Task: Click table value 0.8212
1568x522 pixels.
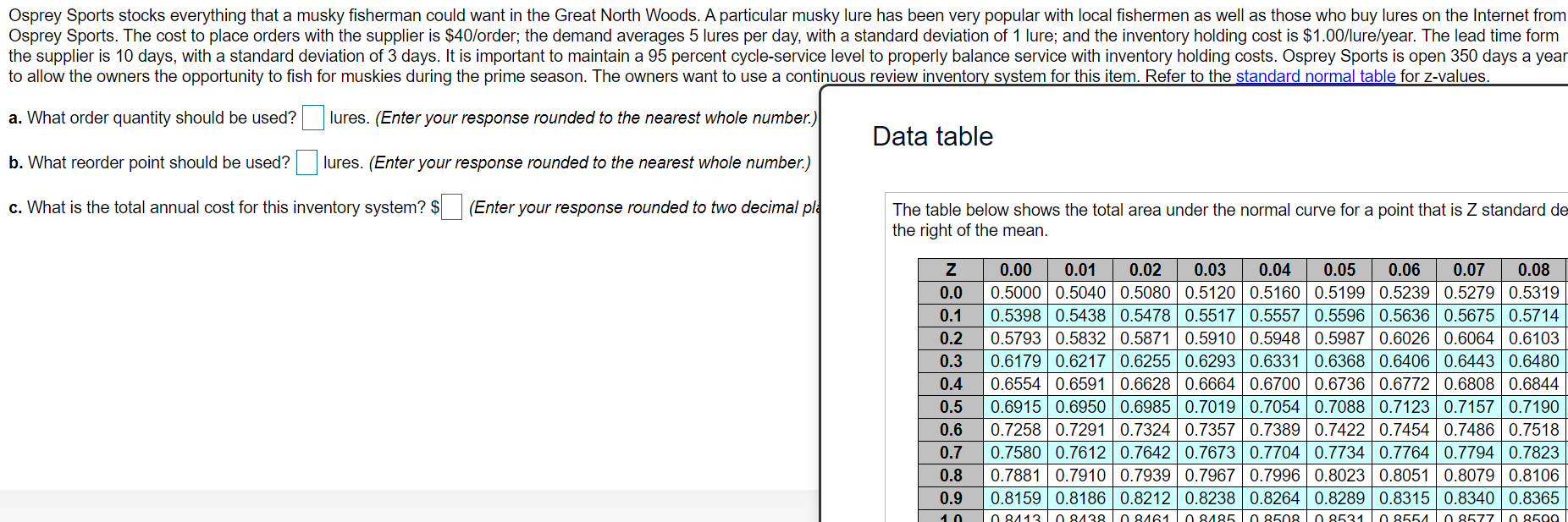Action: point(1145,498)
